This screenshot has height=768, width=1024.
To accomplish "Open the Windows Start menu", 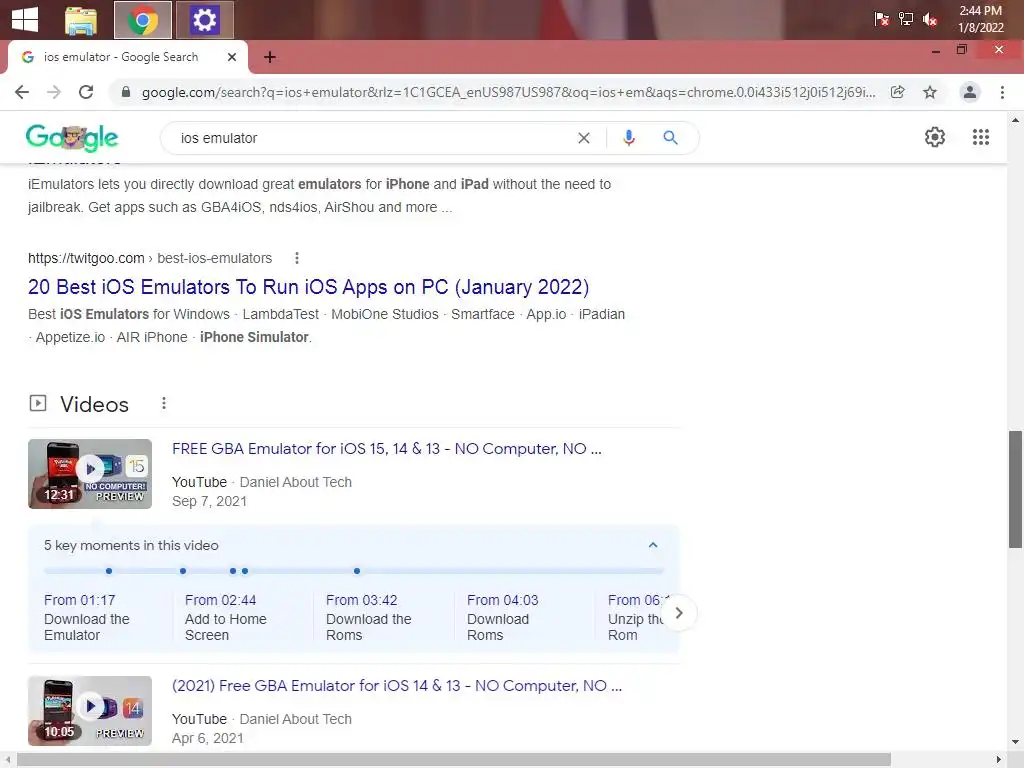I will pyautogui.click(x=25, y=20).
